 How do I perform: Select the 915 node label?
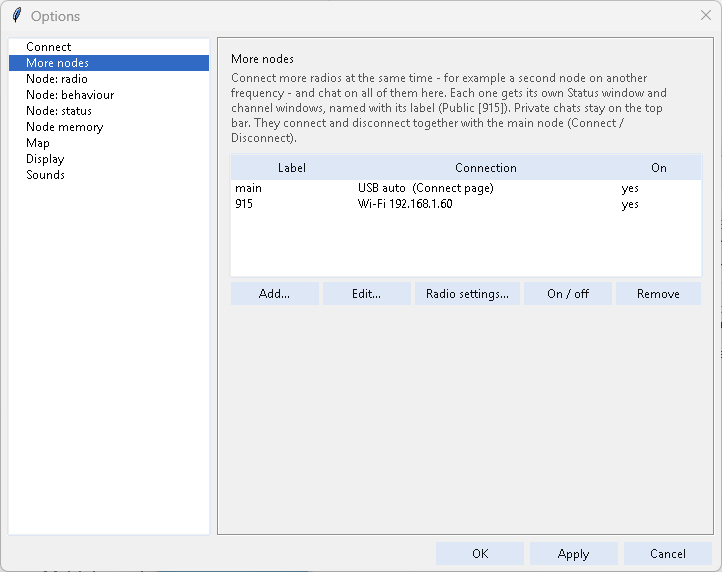tap(244, 204)
